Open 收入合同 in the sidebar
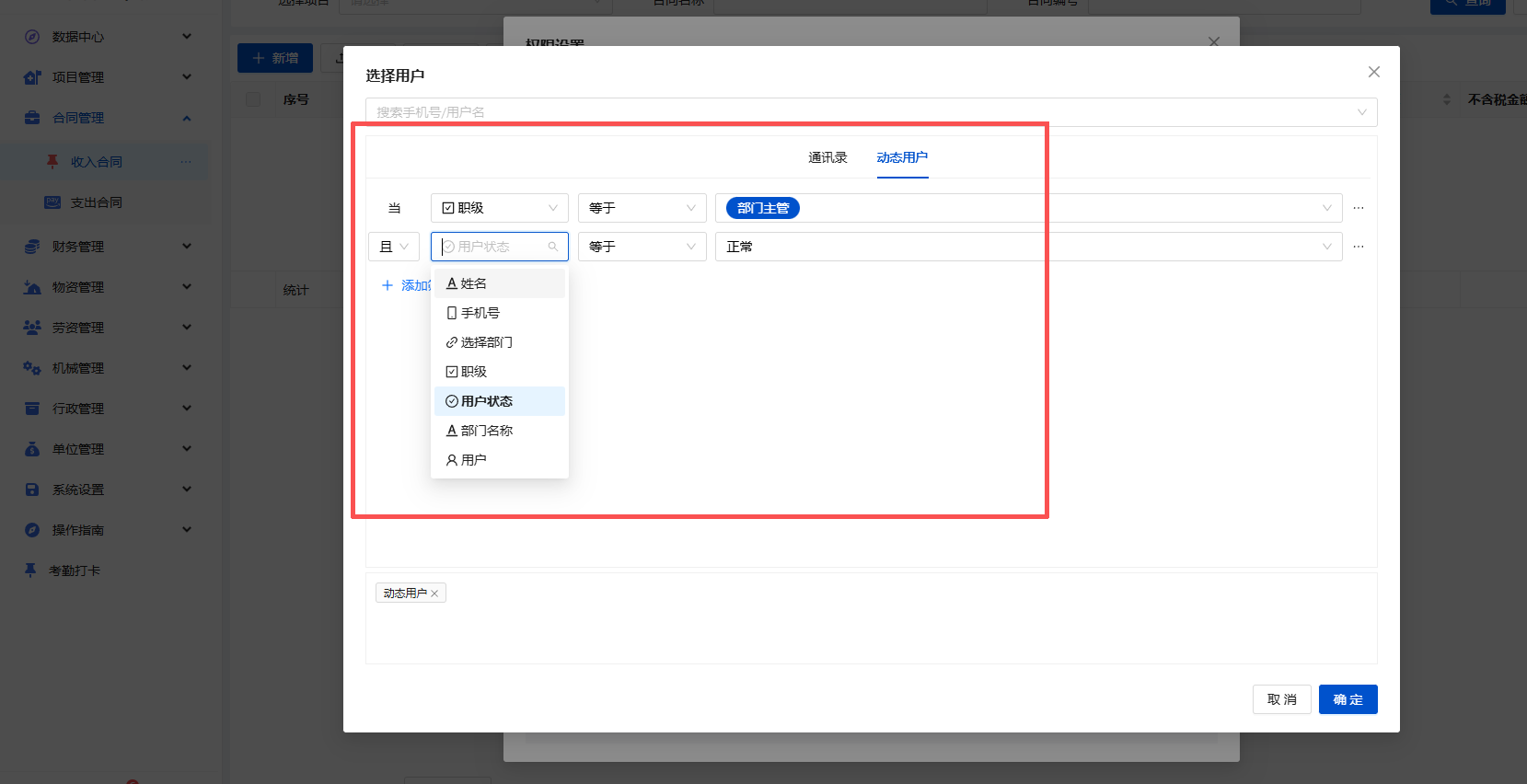Image resolution: width=1527 pixels, height=784 pixels. (x=97, y=162)
